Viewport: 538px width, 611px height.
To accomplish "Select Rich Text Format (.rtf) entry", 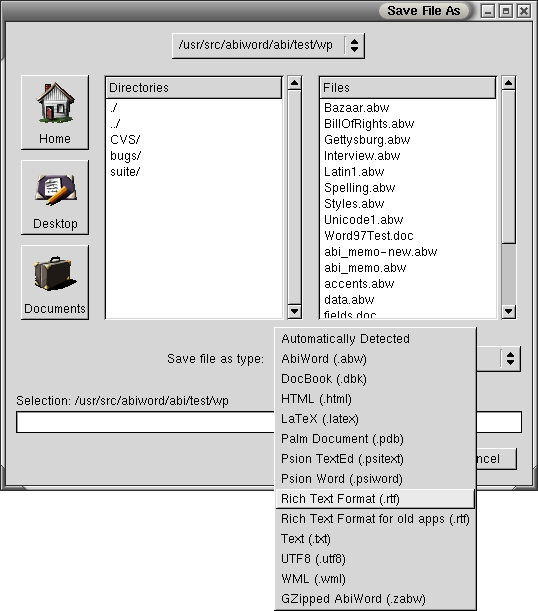I will click(375, 499).
